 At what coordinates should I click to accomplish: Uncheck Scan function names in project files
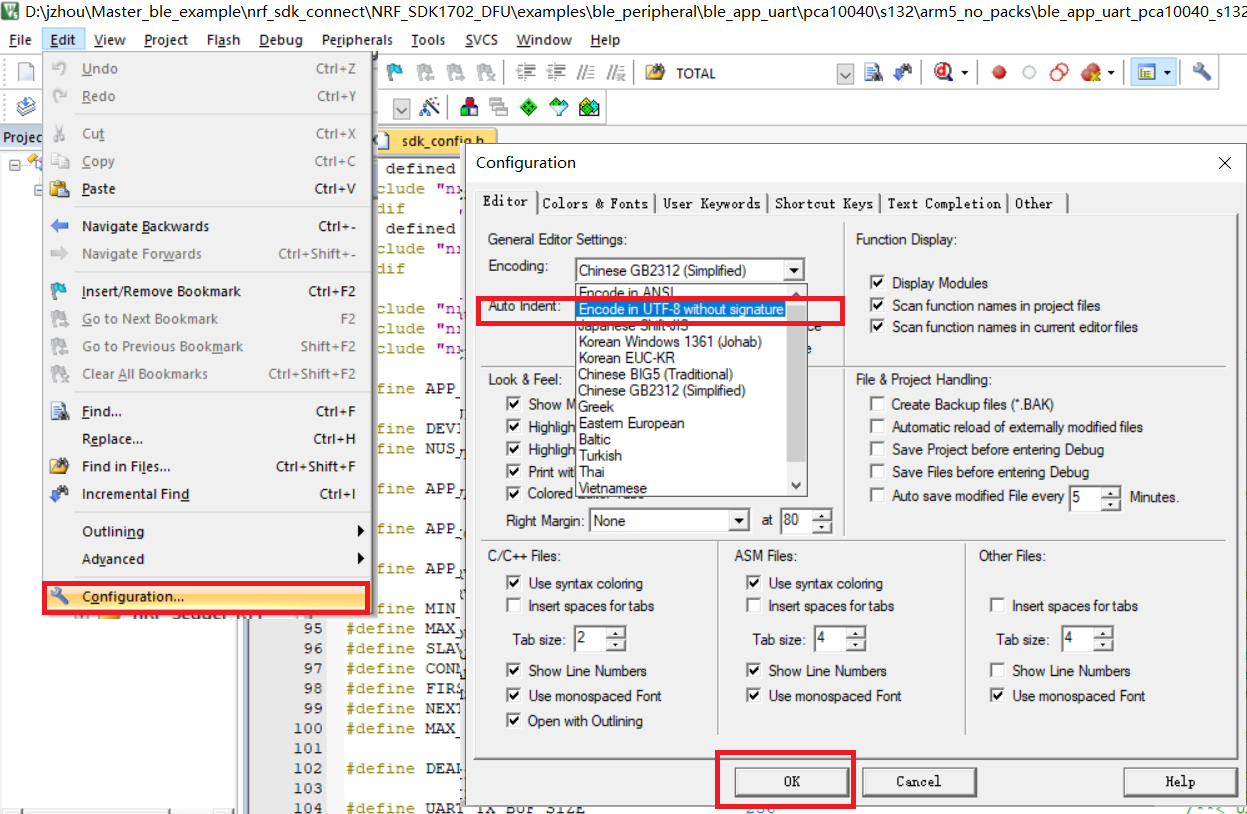tap(877, 305)
